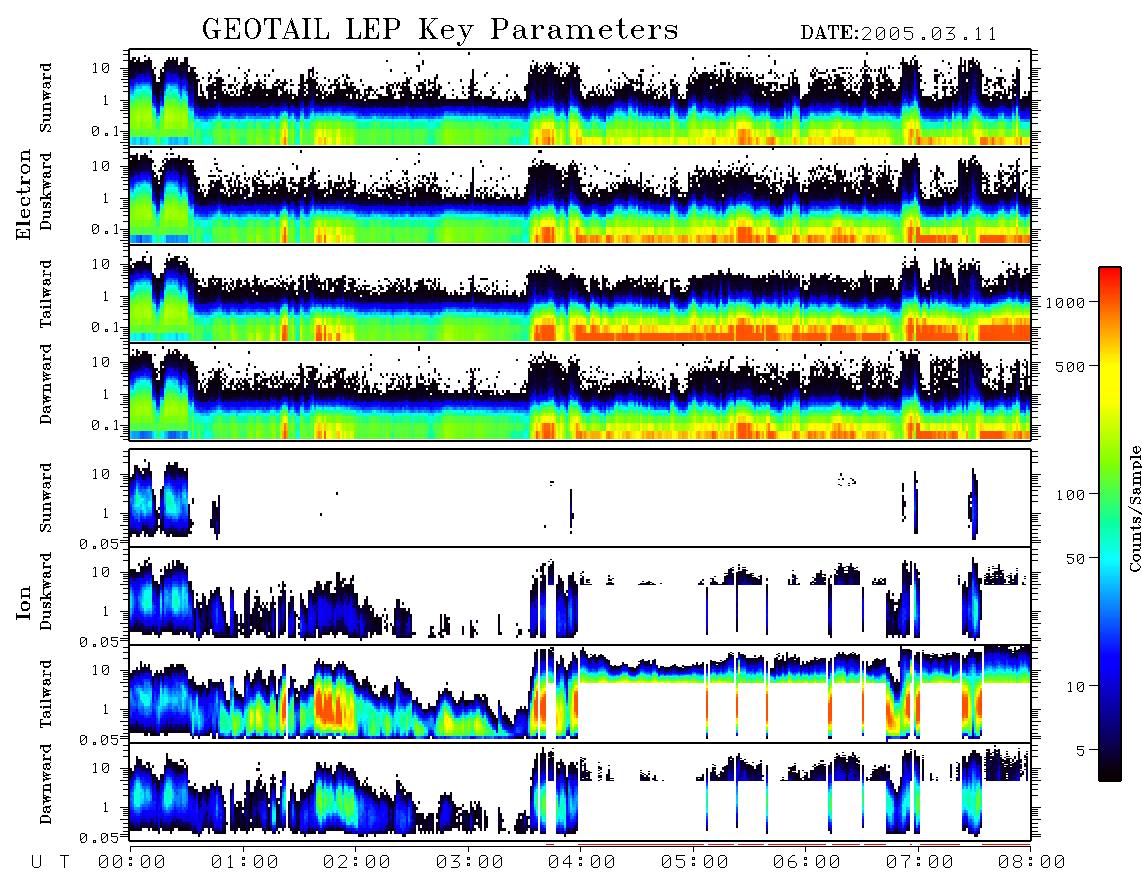Click the Ion Tailward spectrogram panel
Viewport: 1142px width, 880px height.
click(x=580, y=694)
